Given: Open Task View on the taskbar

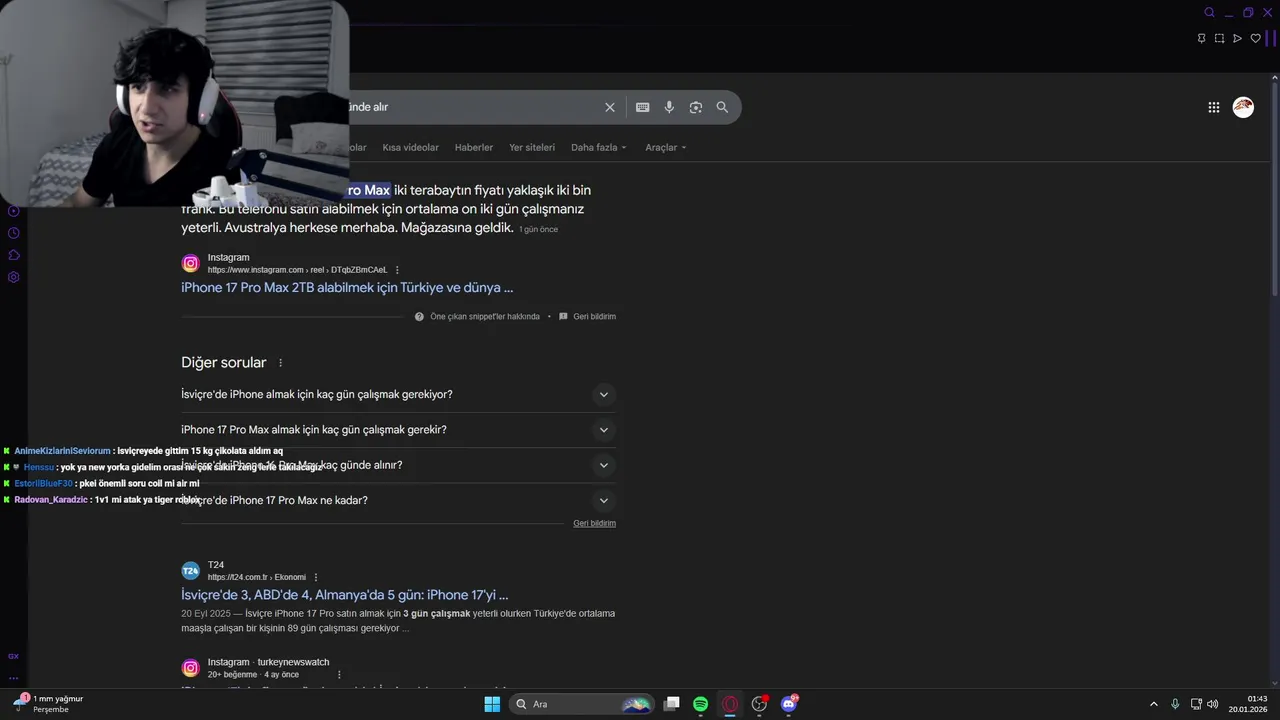Looking at the screenshot, I should point(672,704).
